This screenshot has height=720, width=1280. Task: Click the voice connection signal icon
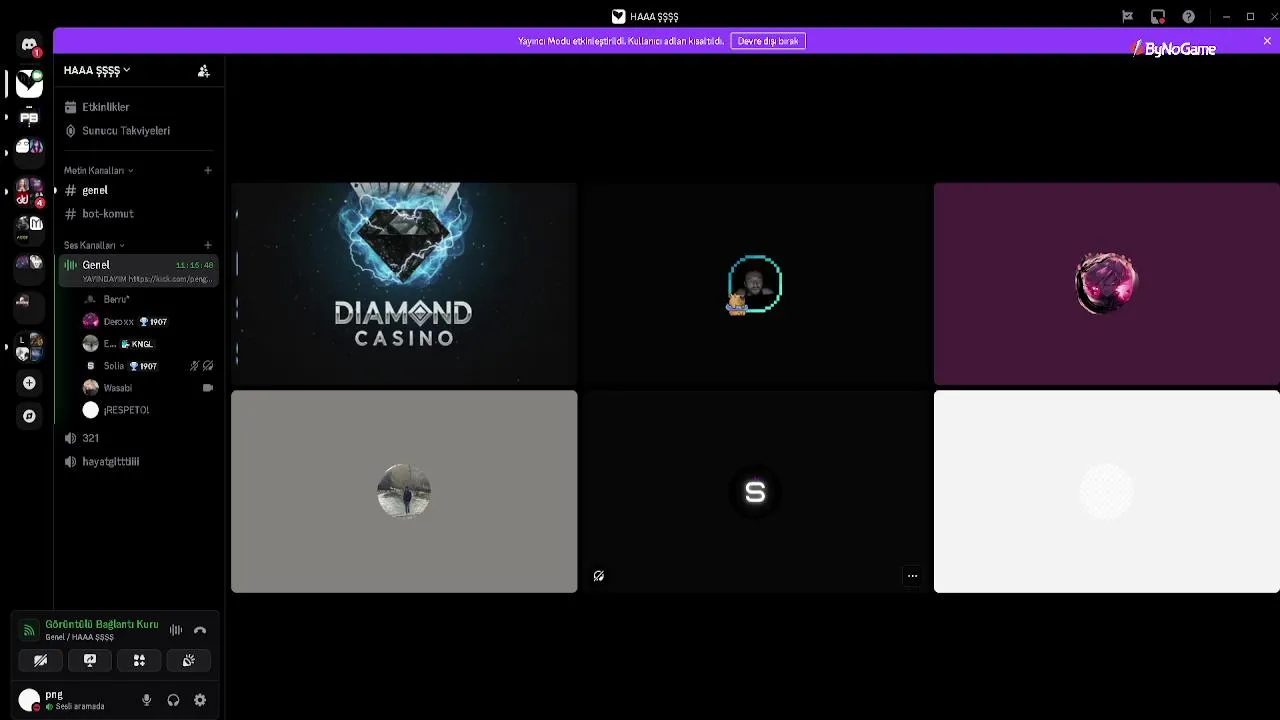click(x=29, y=630)
